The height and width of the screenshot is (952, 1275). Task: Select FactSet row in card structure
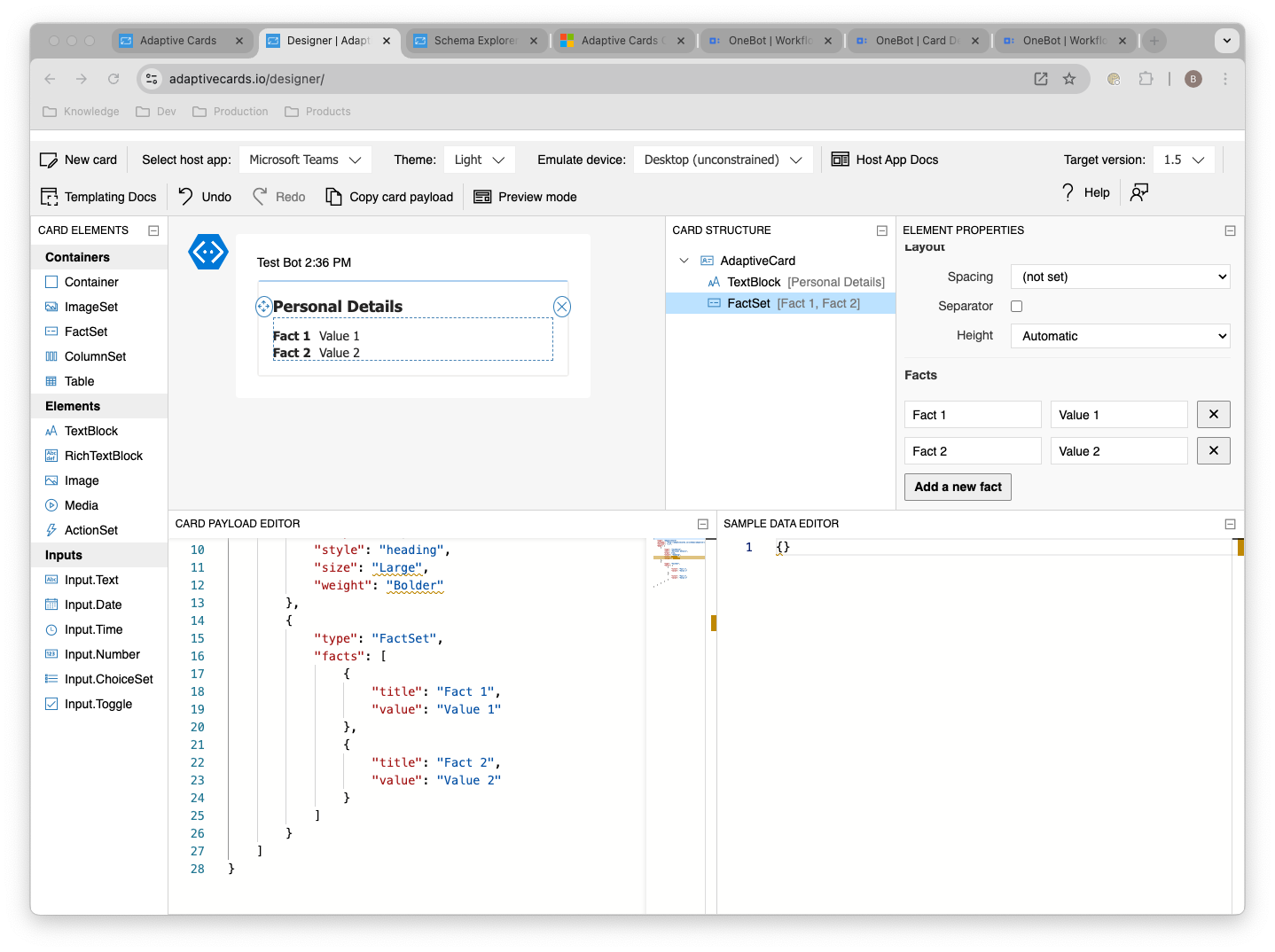point(780,303)
